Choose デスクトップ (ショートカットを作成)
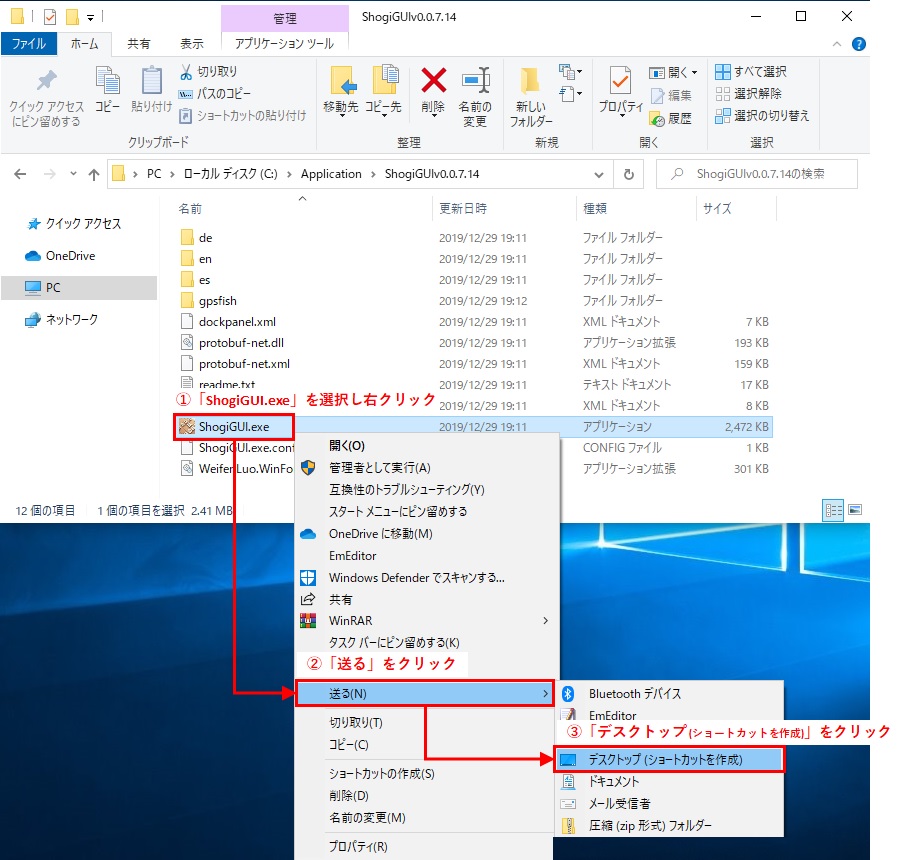This screenshot has height=860, width=905. coord(669,760)
